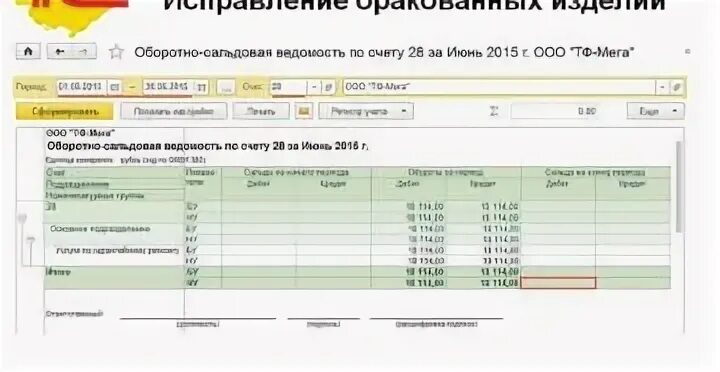Click the Ответственный label below the table
The image size is (720, 372).
pos(74,314)
